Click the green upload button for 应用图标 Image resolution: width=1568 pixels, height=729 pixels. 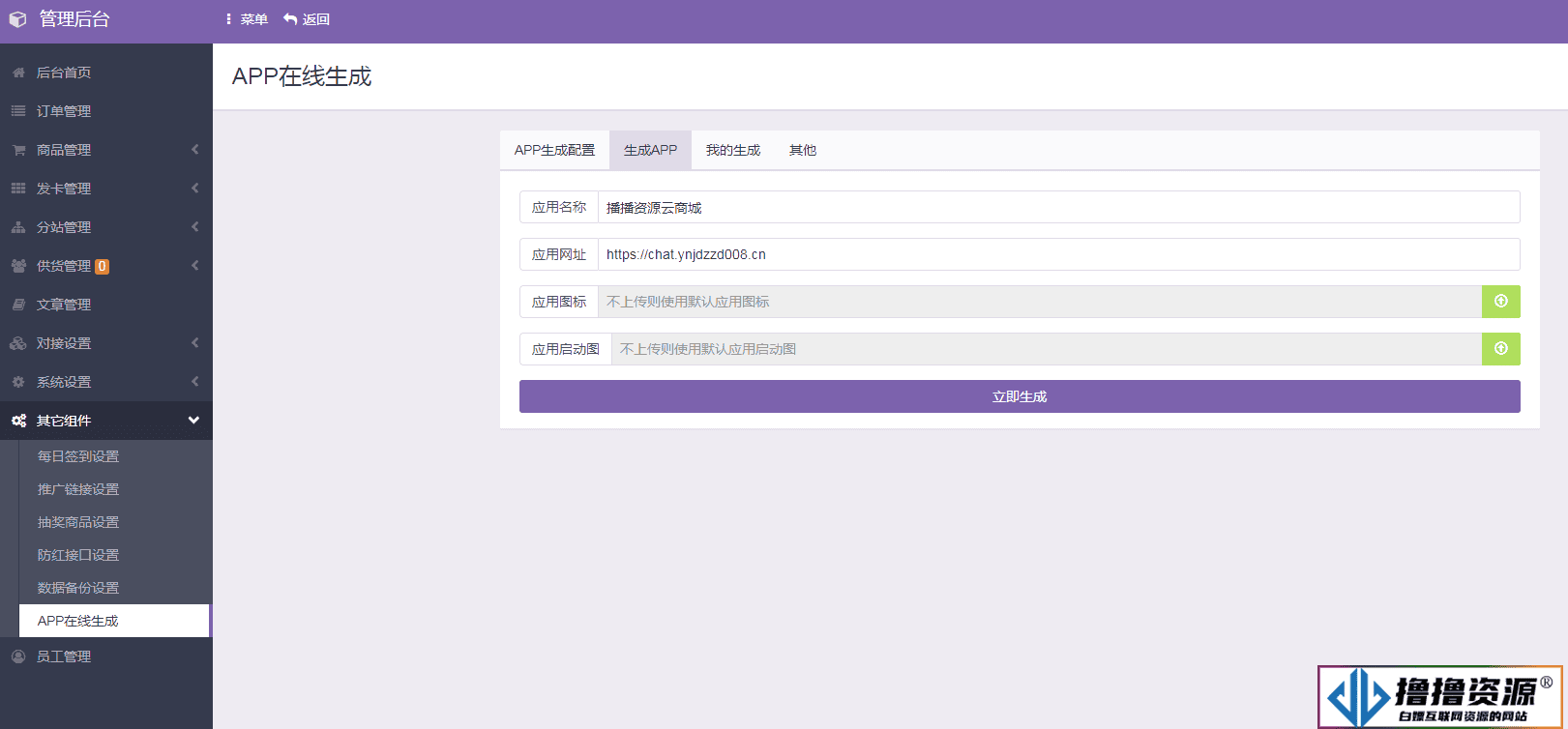(x=1501, y=302)
